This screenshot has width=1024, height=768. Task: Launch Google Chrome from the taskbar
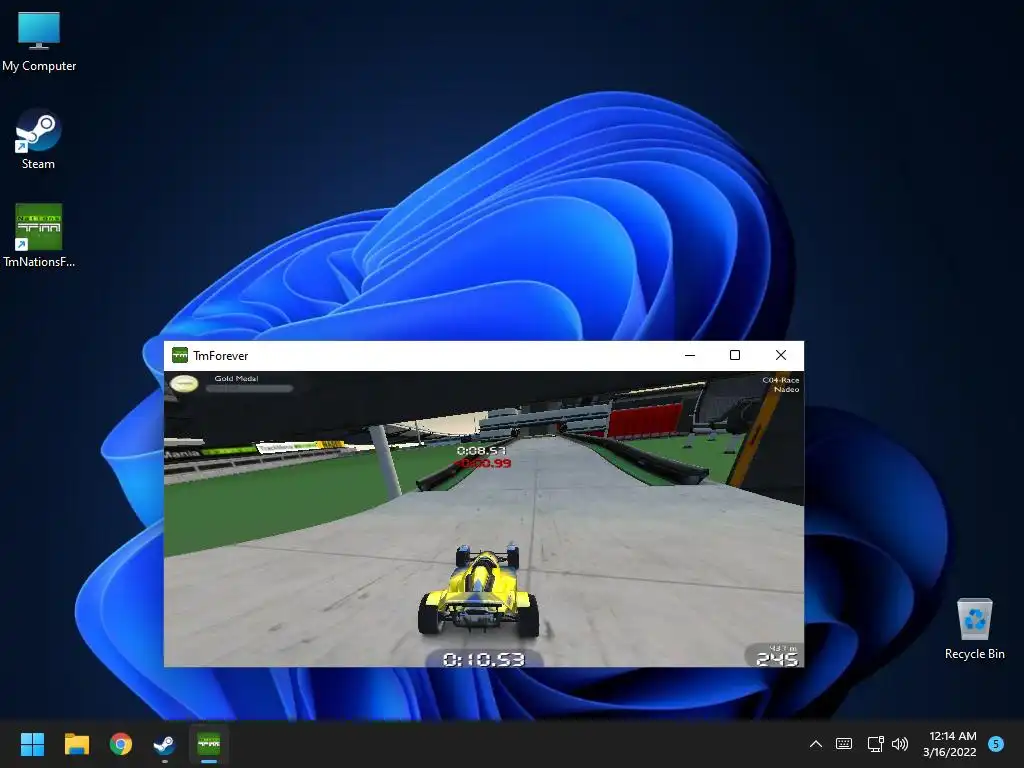click(121, 744)
